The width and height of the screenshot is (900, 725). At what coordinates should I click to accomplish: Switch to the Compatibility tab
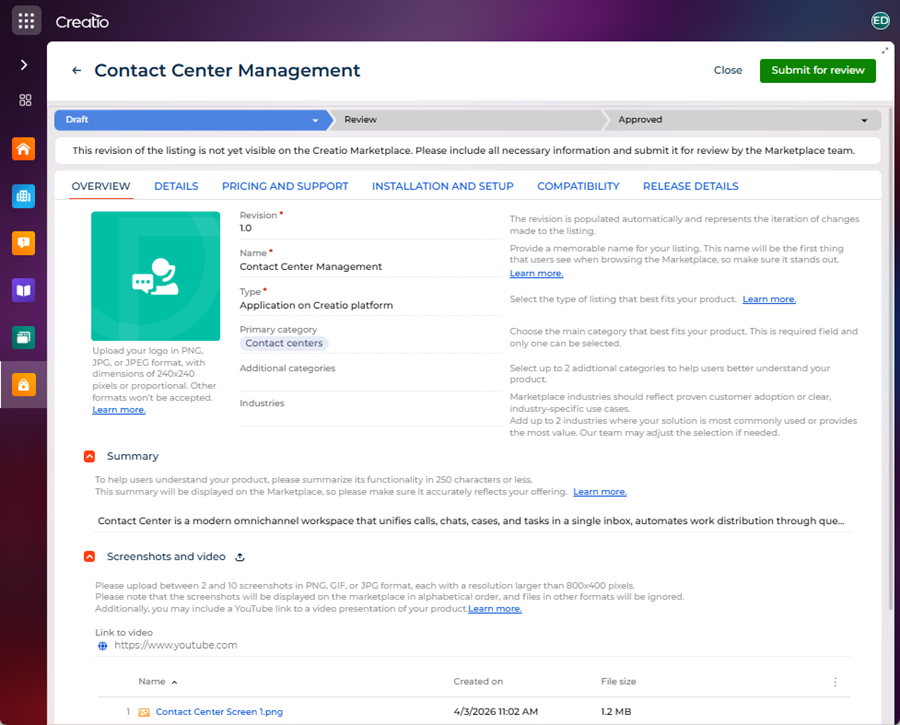[578, 186]
